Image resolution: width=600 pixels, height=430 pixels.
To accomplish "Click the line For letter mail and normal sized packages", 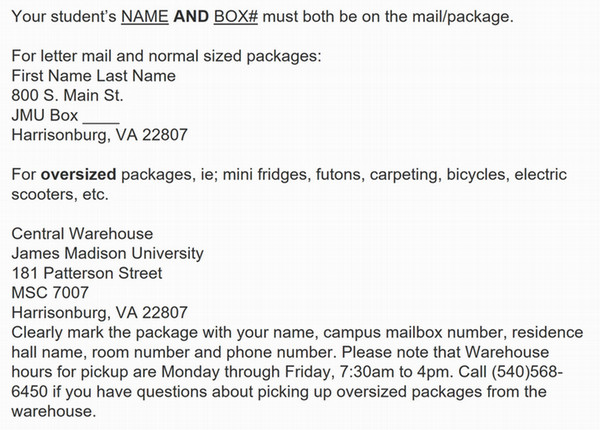I will (x=166, y=56).
